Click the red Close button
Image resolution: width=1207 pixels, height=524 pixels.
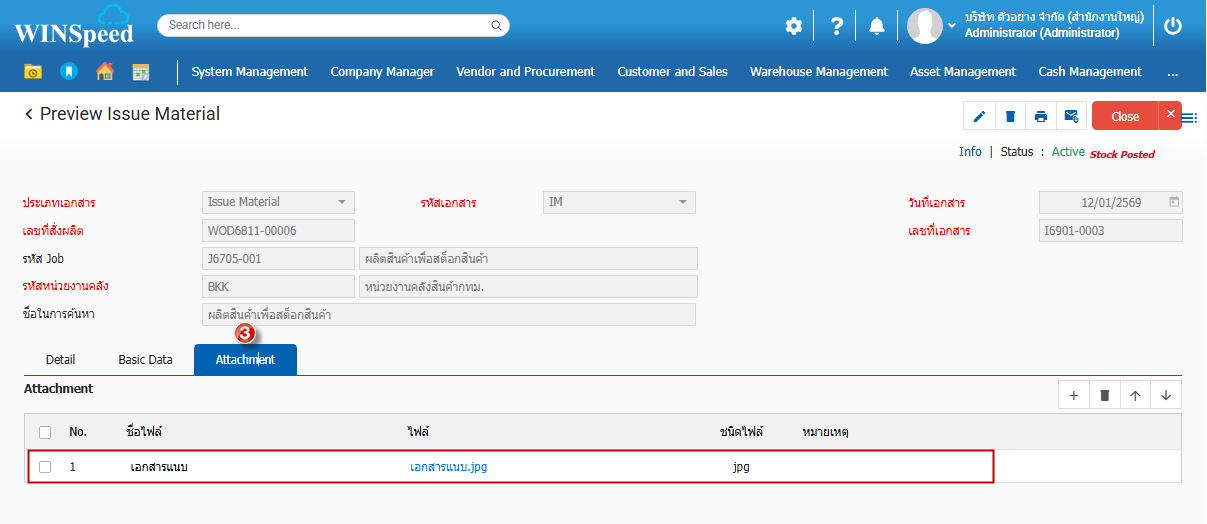(x=1125, y=116)
